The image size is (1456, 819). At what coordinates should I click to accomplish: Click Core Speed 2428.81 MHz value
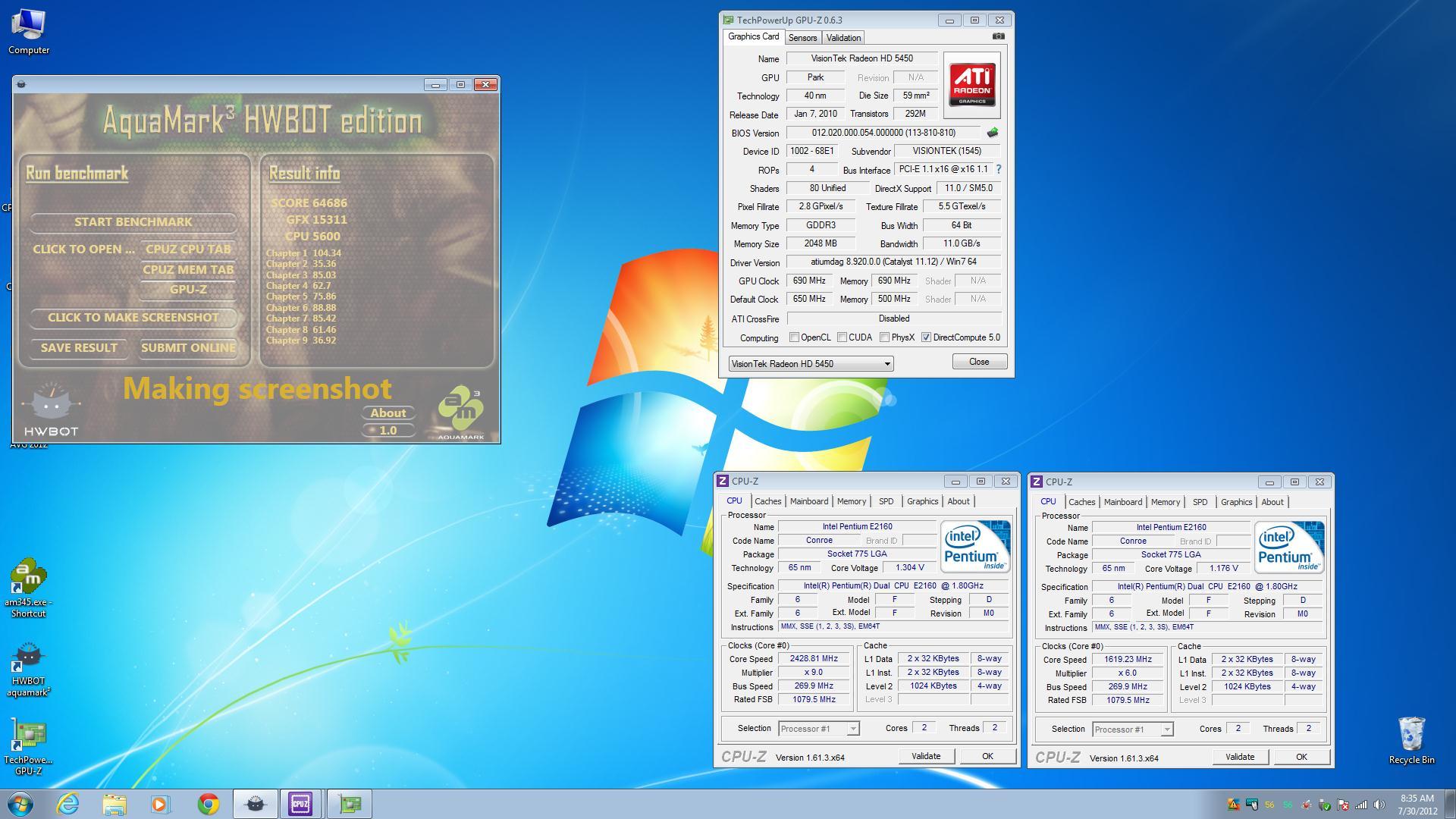[813, 659]
